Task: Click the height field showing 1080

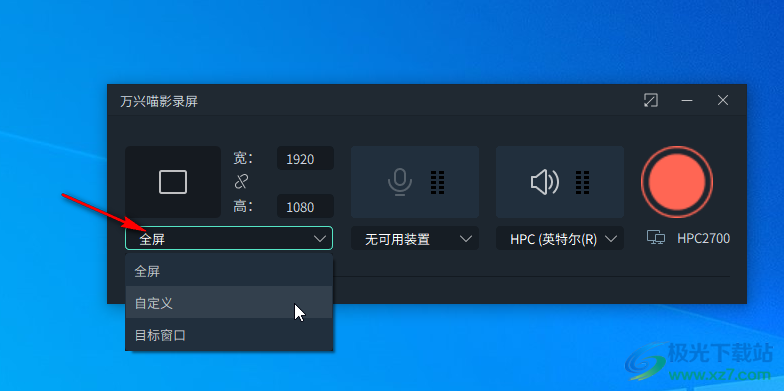Action: click(x=305, y=206)
